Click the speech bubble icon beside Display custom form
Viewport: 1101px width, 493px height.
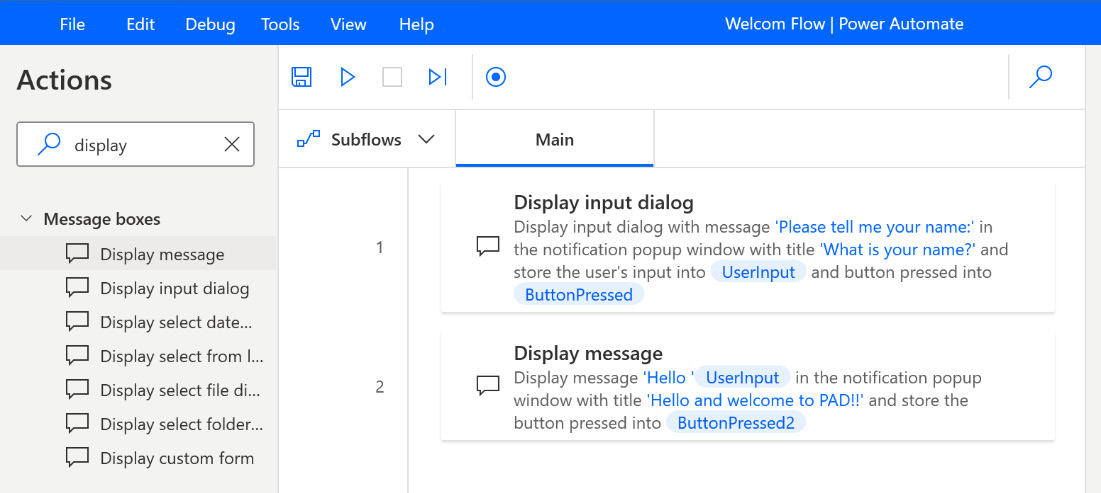pos(77,458)
